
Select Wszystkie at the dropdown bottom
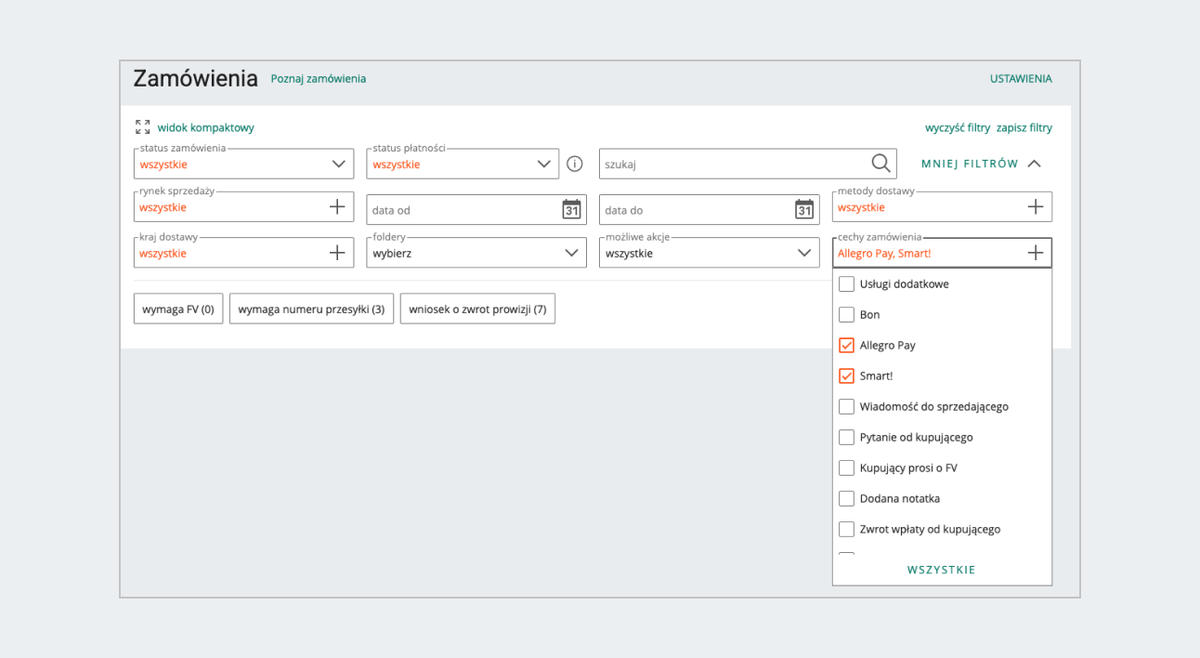[941, 570]
